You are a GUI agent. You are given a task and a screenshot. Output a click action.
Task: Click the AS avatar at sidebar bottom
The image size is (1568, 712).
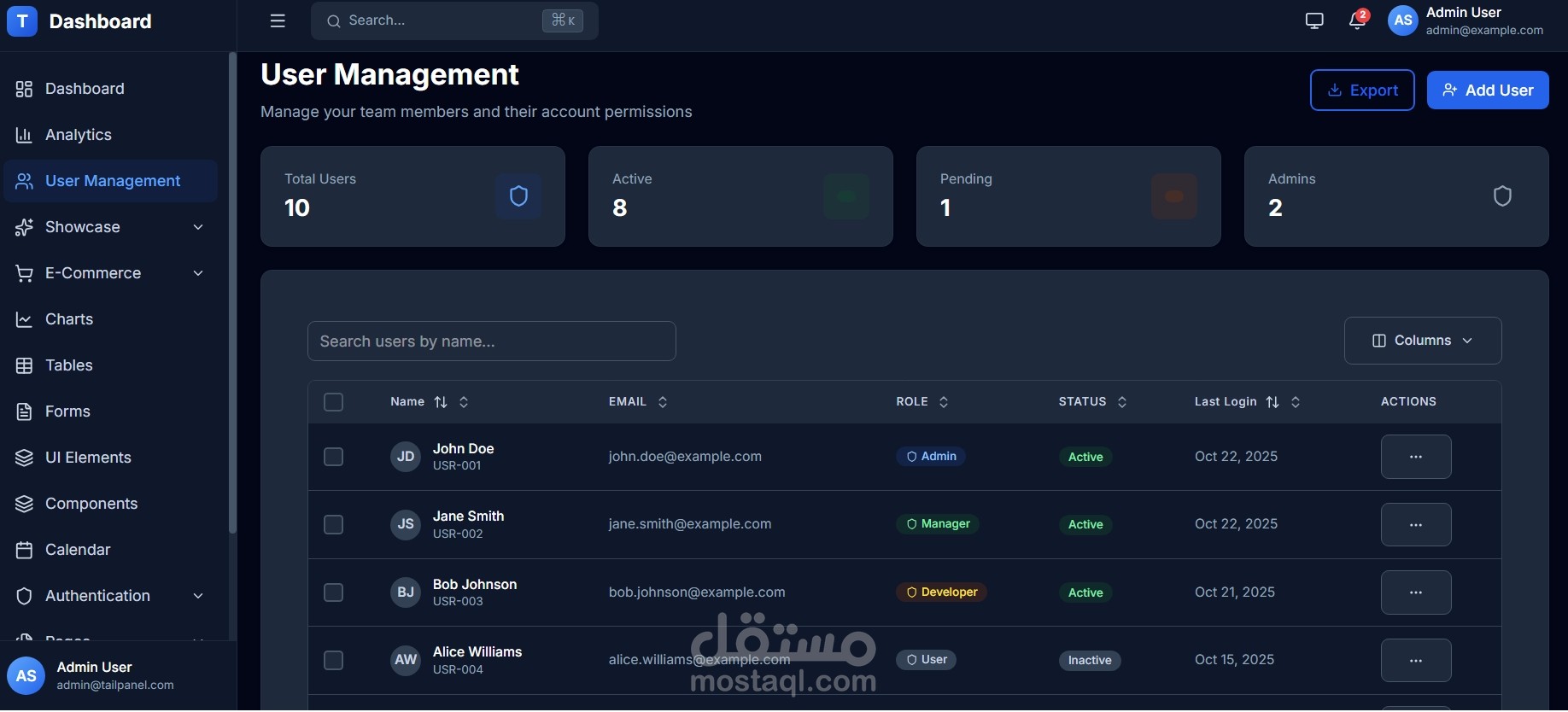tap(26, 676)
